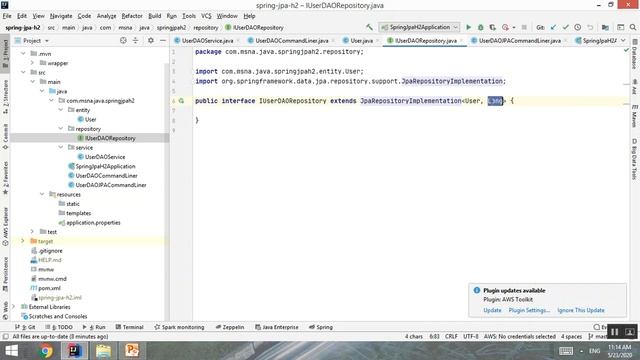This screenshot has height=360, width=640.
Task: Open Chrome from the Windows taskbar
Action: click(x=46, y=351)
